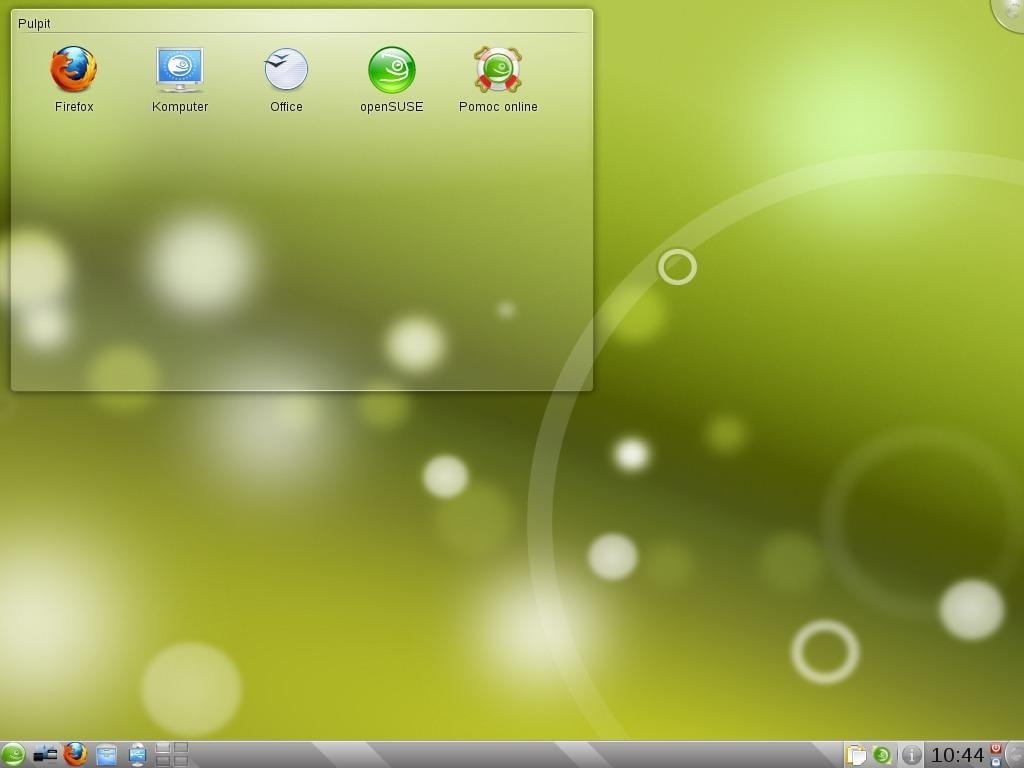Switch to the second virtual desktop in pager
This screenshot has width=1024, height=768.
tap(181, 749)
